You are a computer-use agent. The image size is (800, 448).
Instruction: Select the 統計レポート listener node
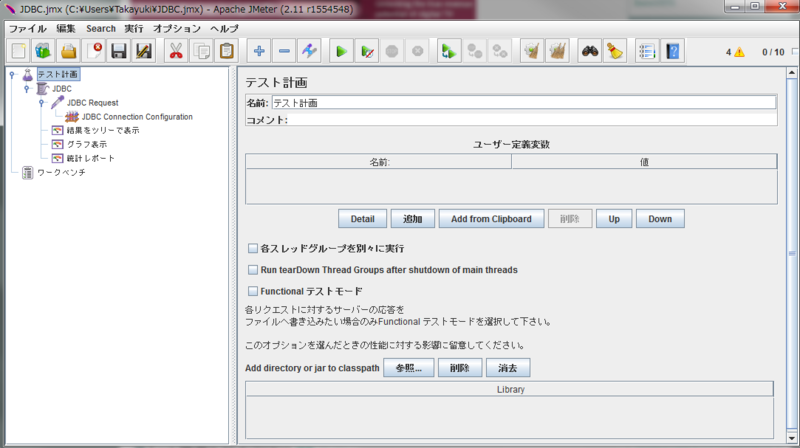(91, 158)
